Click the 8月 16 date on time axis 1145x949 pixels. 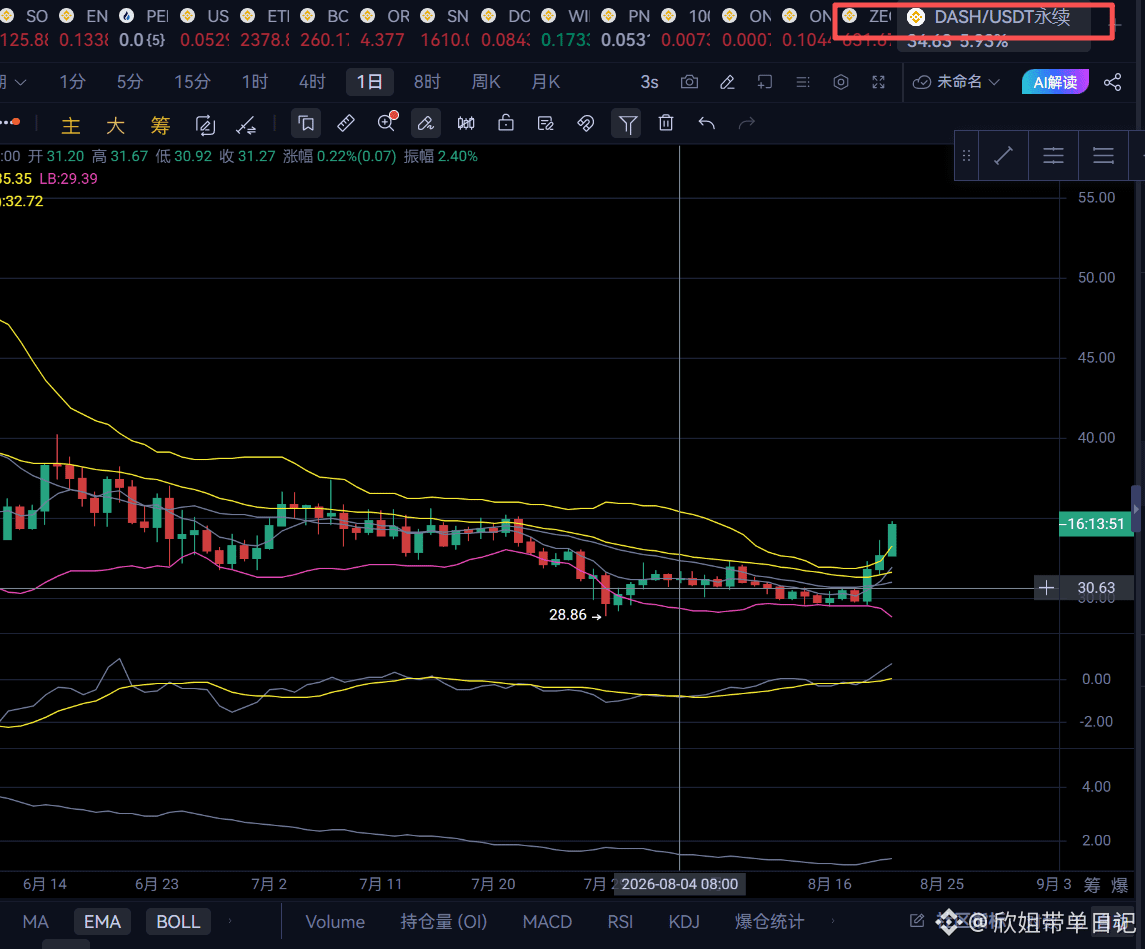pos(830,884)
